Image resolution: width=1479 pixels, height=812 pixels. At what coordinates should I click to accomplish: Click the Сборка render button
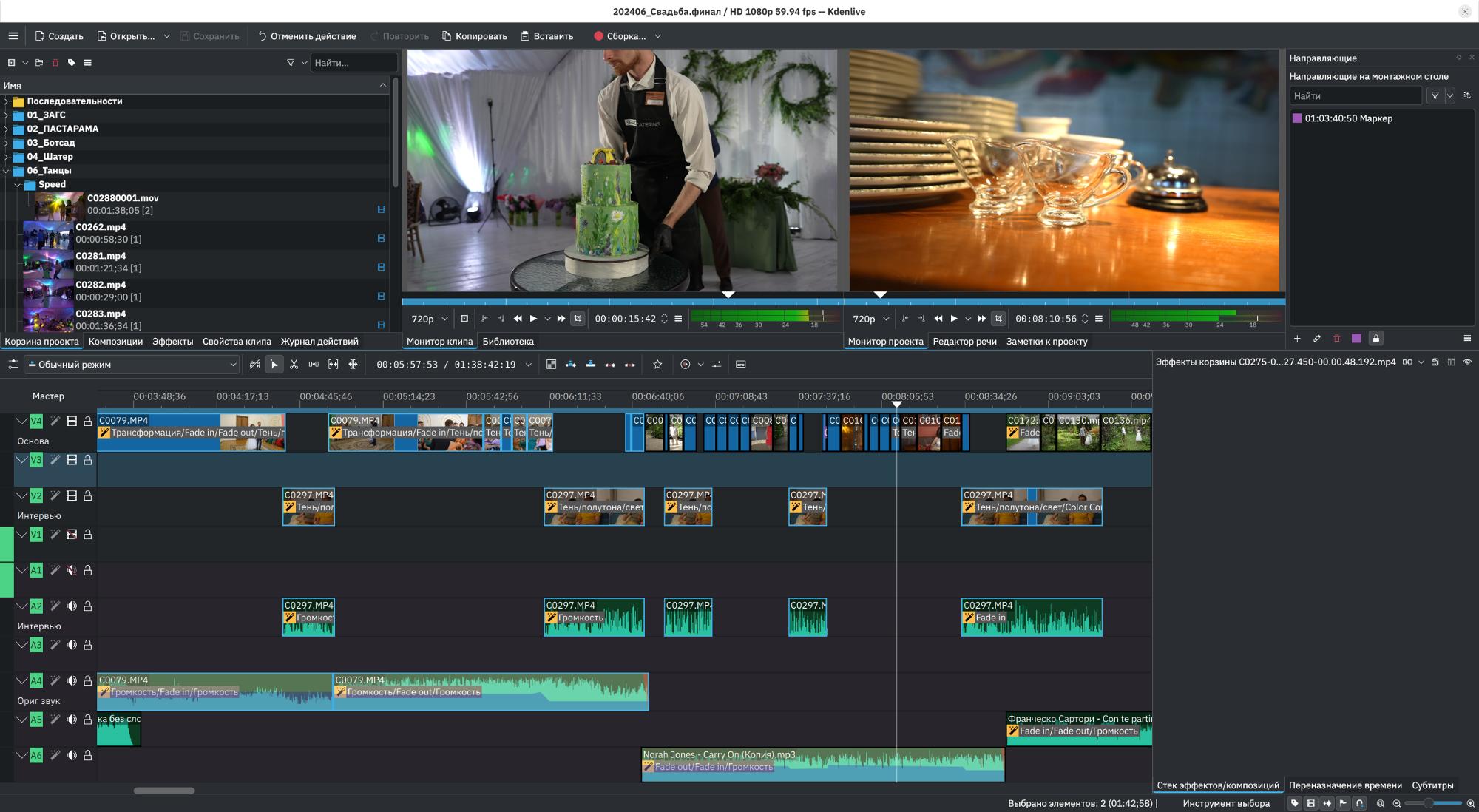point(619,36)
